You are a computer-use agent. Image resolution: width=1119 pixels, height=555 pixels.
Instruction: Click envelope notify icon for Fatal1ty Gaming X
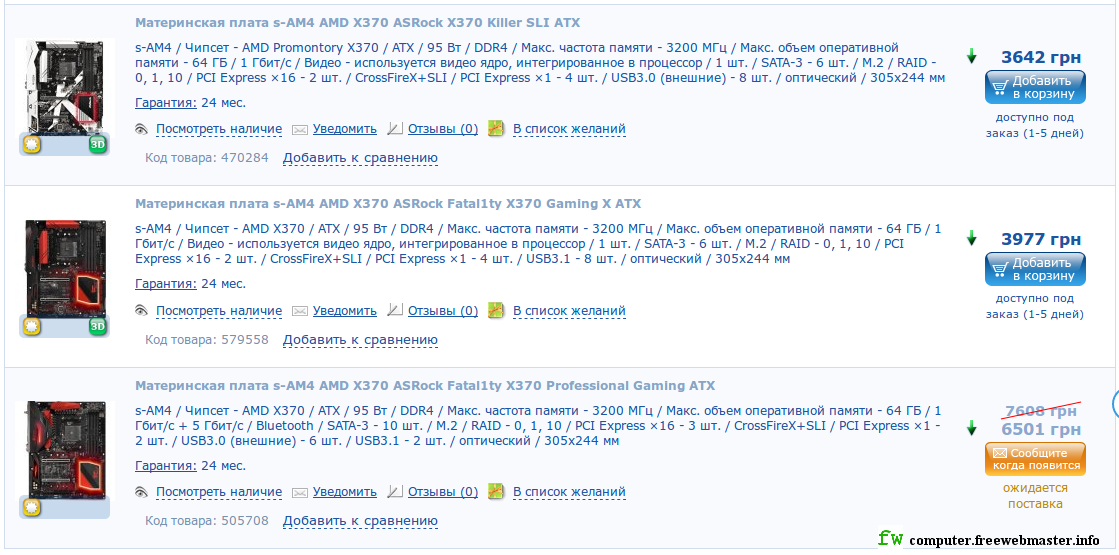300,311
